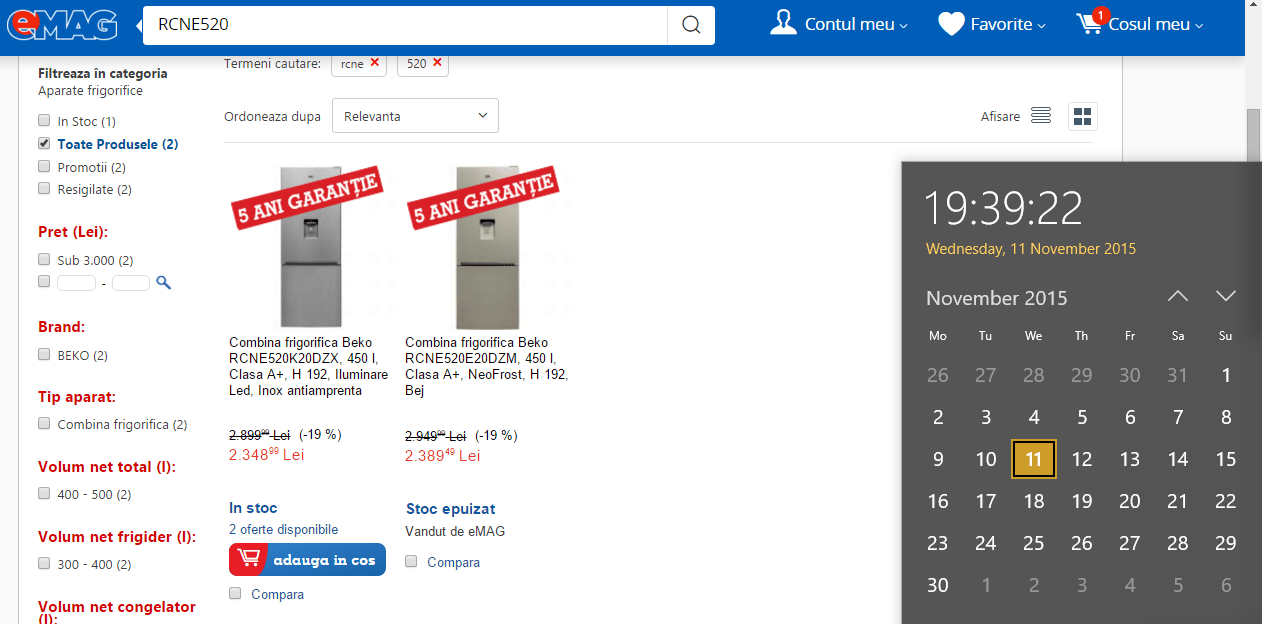The width and height of the screenshot is (1262, 624).
Task: Select November 1 in the calendar
Action: point(1226,375)
